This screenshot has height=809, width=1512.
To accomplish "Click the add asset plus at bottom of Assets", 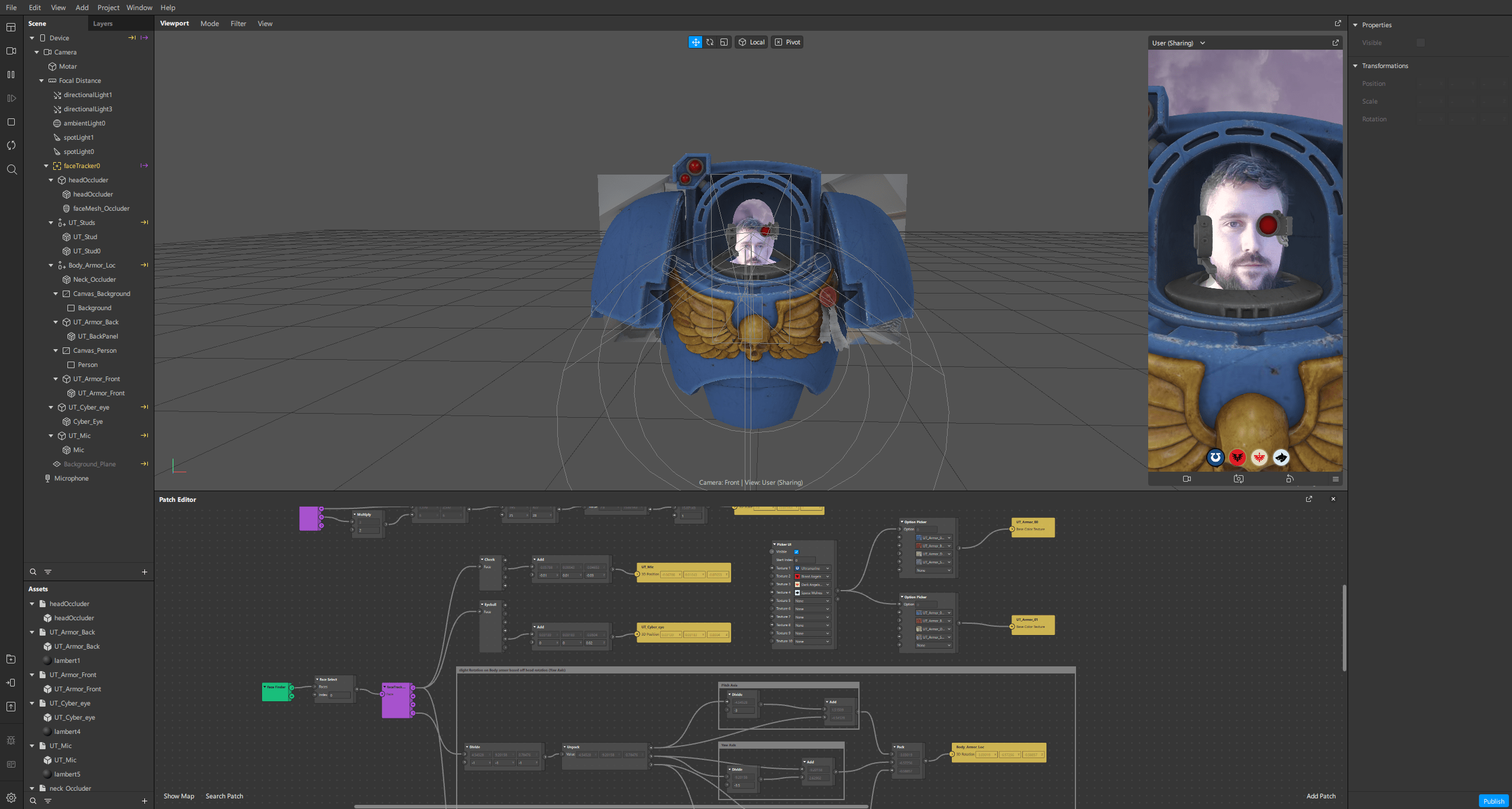I will pos(144,801).
